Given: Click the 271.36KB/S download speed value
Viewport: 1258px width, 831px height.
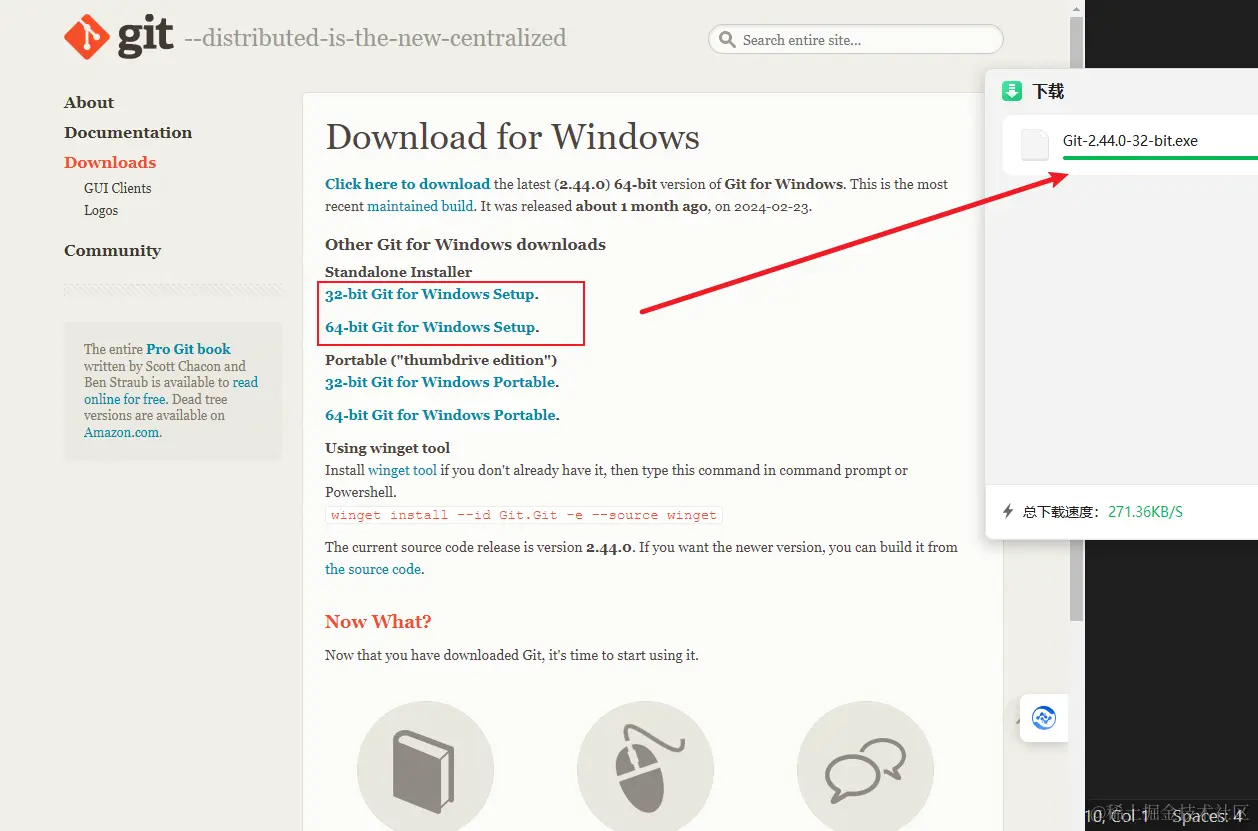Looking at the screenshot, I should click(1145, 512).
